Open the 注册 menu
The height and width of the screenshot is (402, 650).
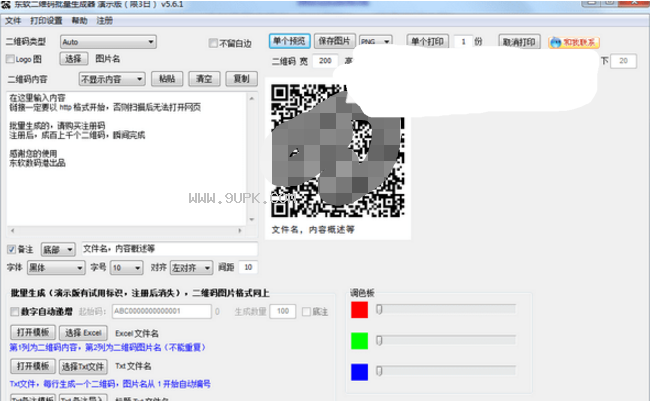tap(104, 21)
